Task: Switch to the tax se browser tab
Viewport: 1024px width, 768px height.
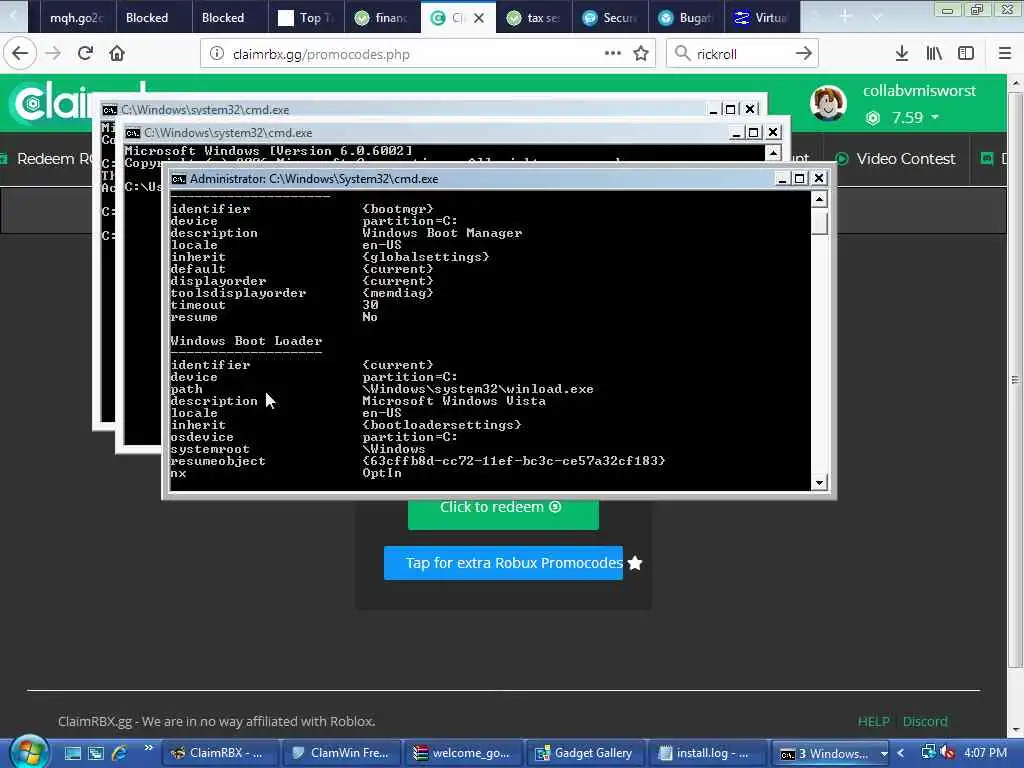Action: (534, 18)
